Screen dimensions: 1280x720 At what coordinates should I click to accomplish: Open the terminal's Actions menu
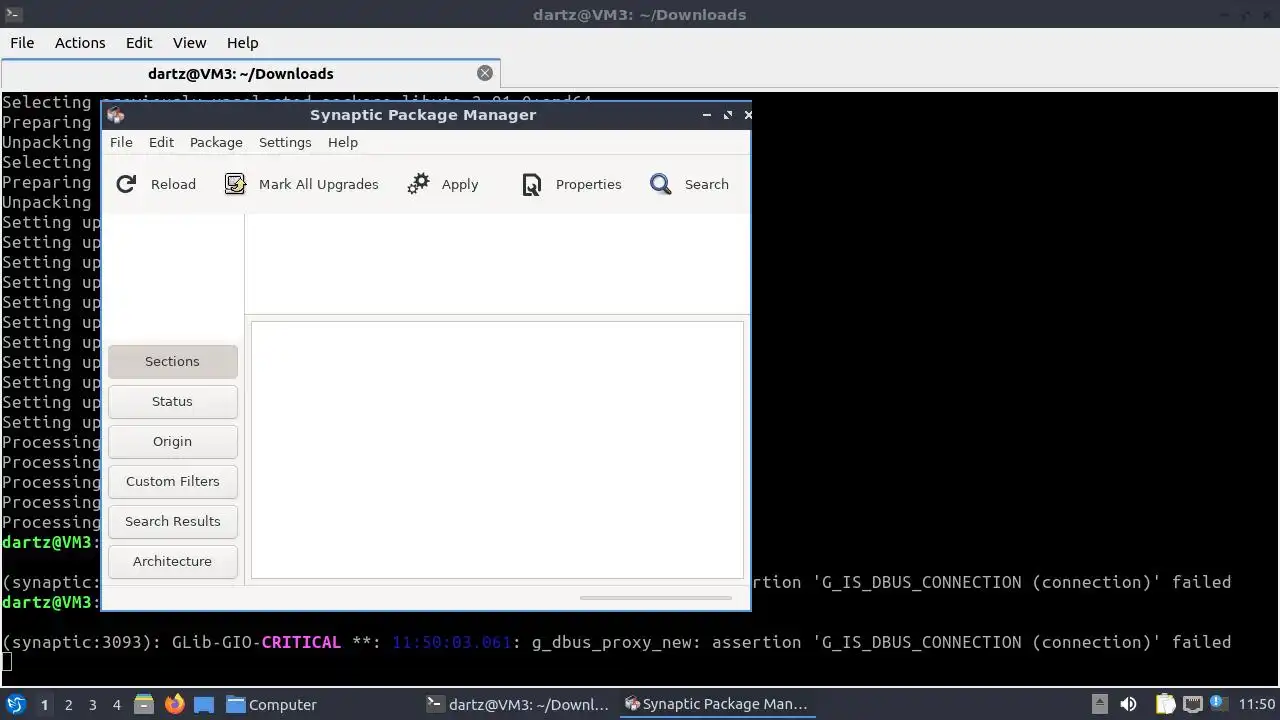click(x=80, y=43)
